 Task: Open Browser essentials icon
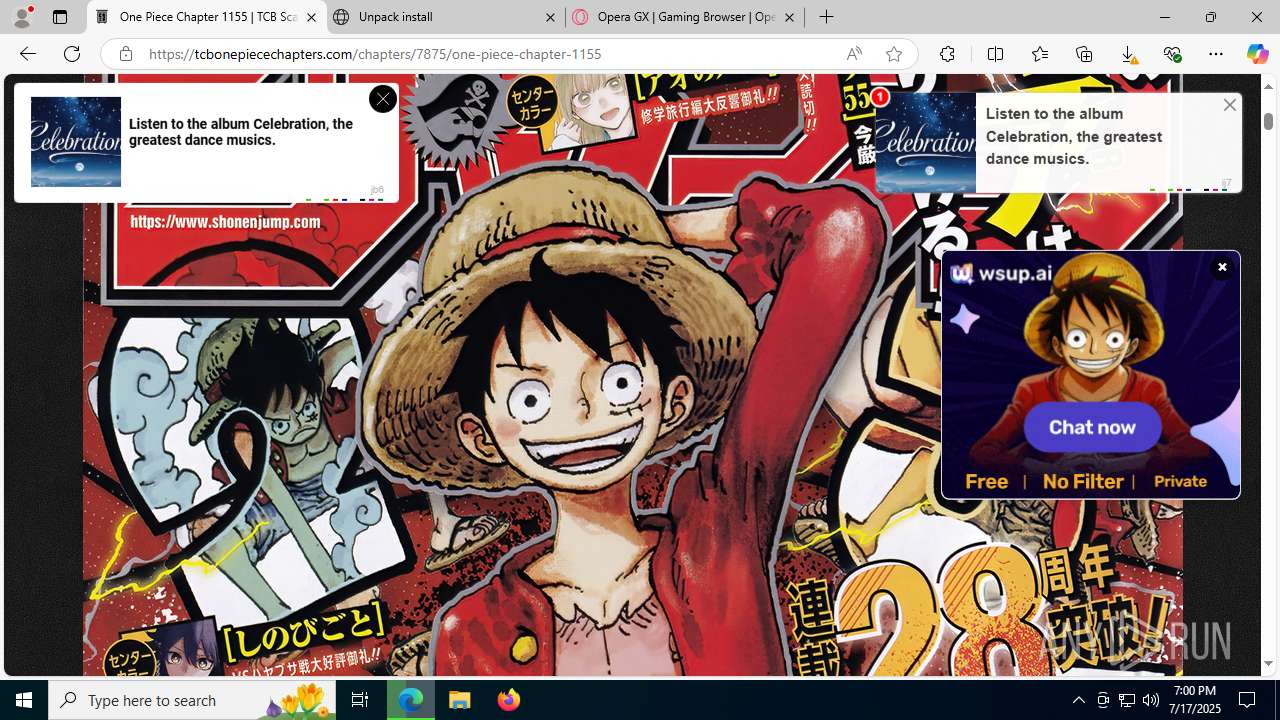point(1172,54)
